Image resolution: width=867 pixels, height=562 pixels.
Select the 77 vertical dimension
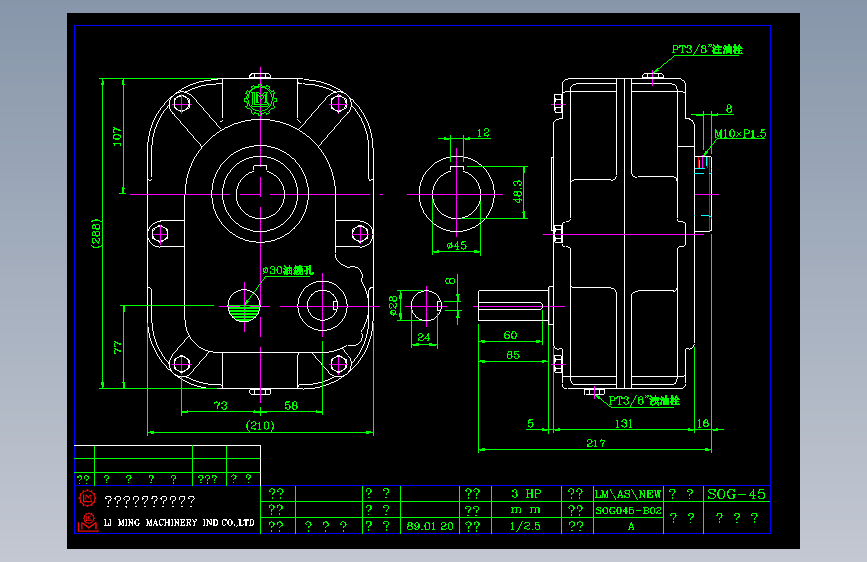click(117, 347)
